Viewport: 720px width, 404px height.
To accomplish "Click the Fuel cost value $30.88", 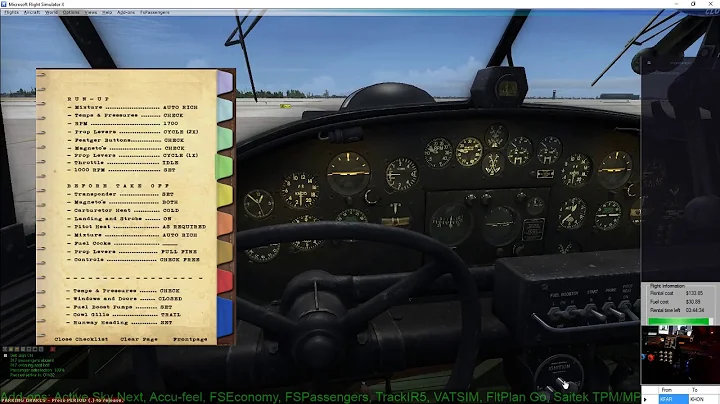I will click(693, 302).
